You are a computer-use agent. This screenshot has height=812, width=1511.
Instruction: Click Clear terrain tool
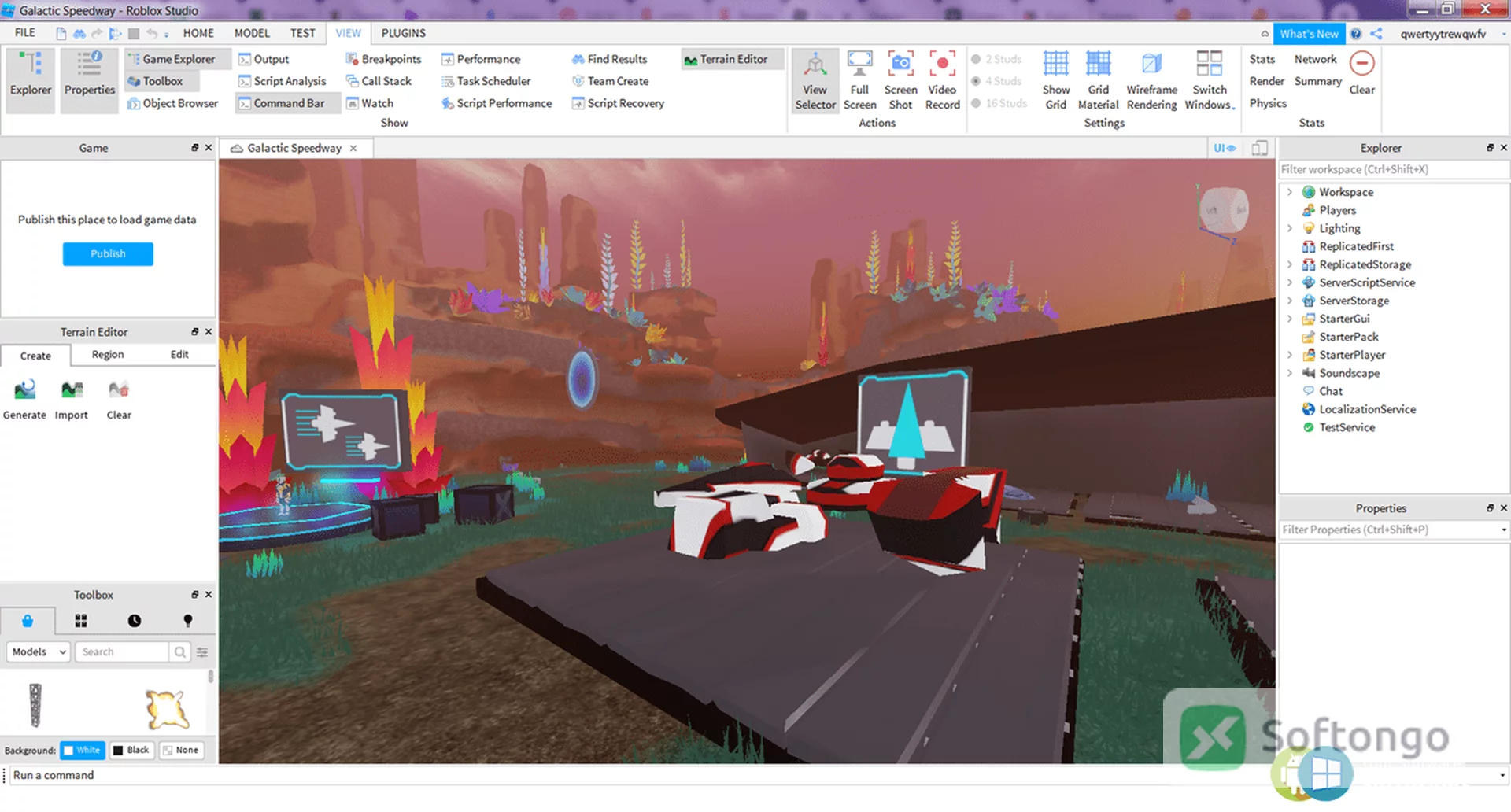pos(119,400)
